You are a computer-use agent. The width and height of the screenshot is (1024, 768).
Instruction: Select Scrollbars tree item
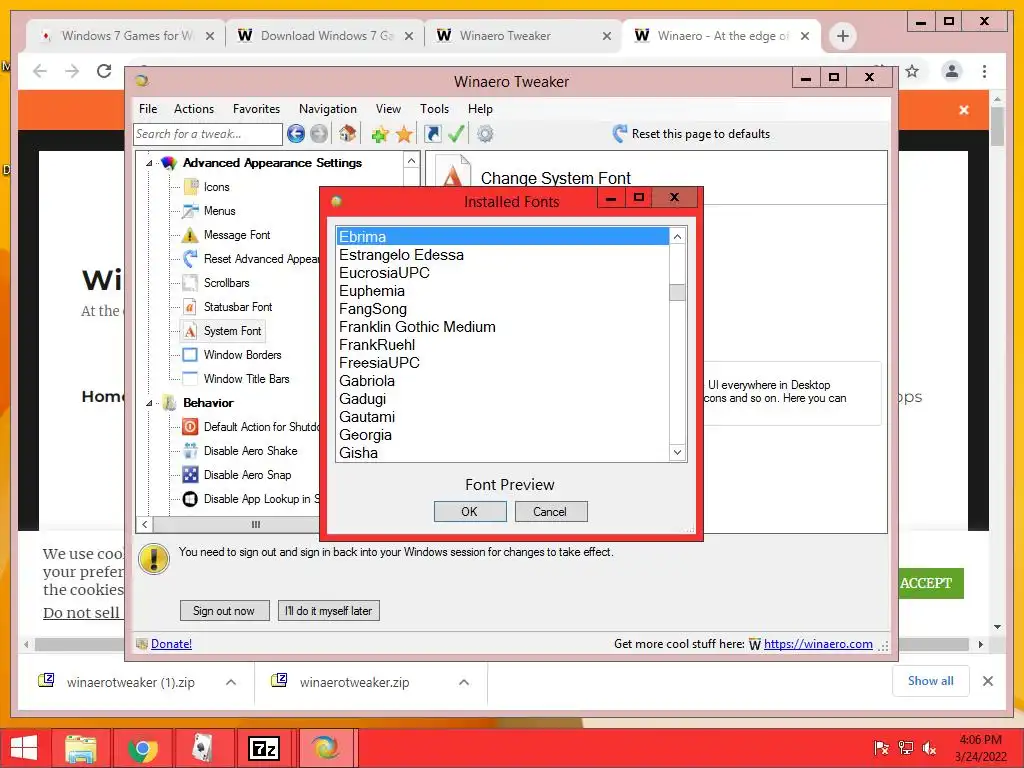pos(226,283)
